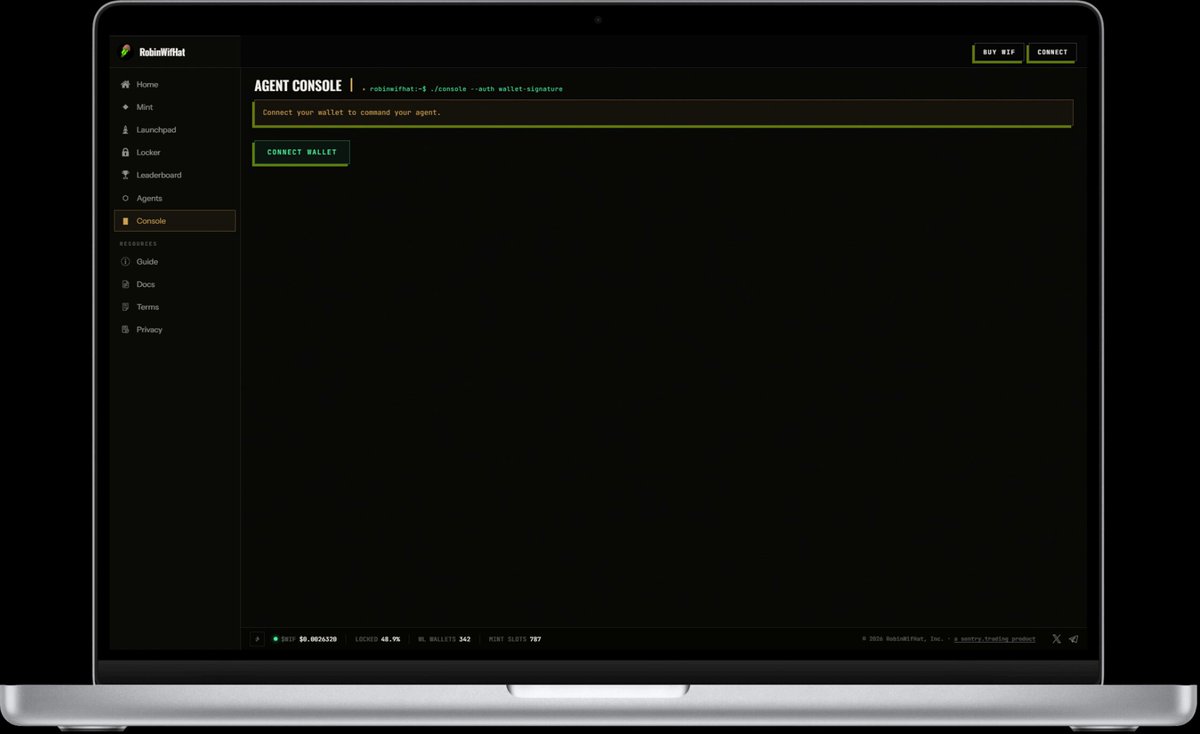The height and width of the screenshot is (734, 1200).
Task: Go to the Agents sidebar item
Action: click(175, 198)
